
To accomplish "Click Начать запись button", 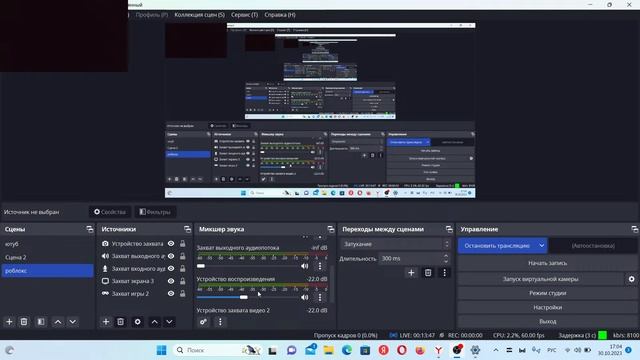I will click(547, 263).
